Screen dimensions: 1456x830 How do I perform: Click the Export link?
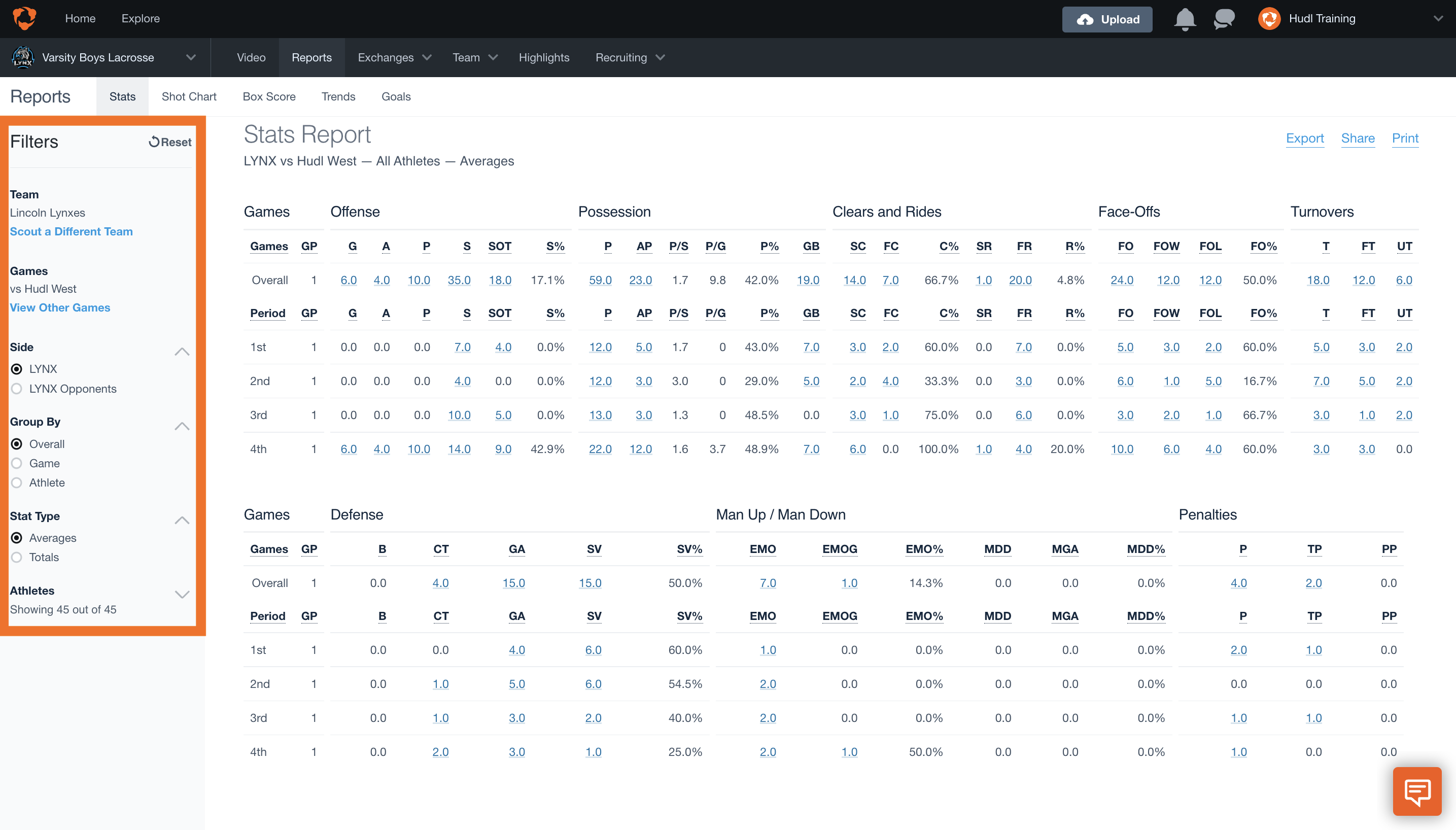pyautogui.click(x=1305, y=138)
